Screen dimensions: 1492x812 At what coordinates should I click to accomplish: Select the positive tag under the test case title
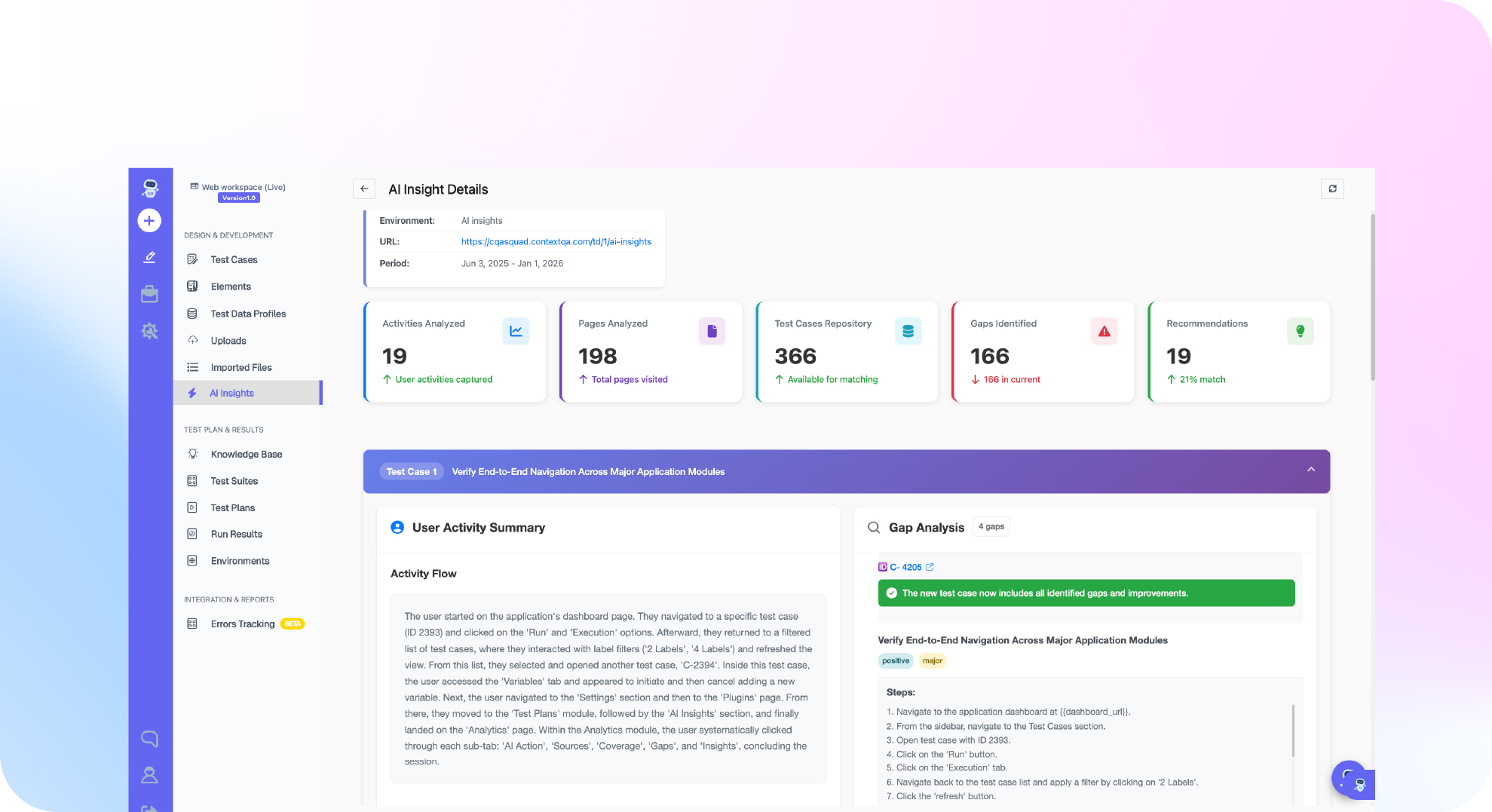click(x=896, y=660)
